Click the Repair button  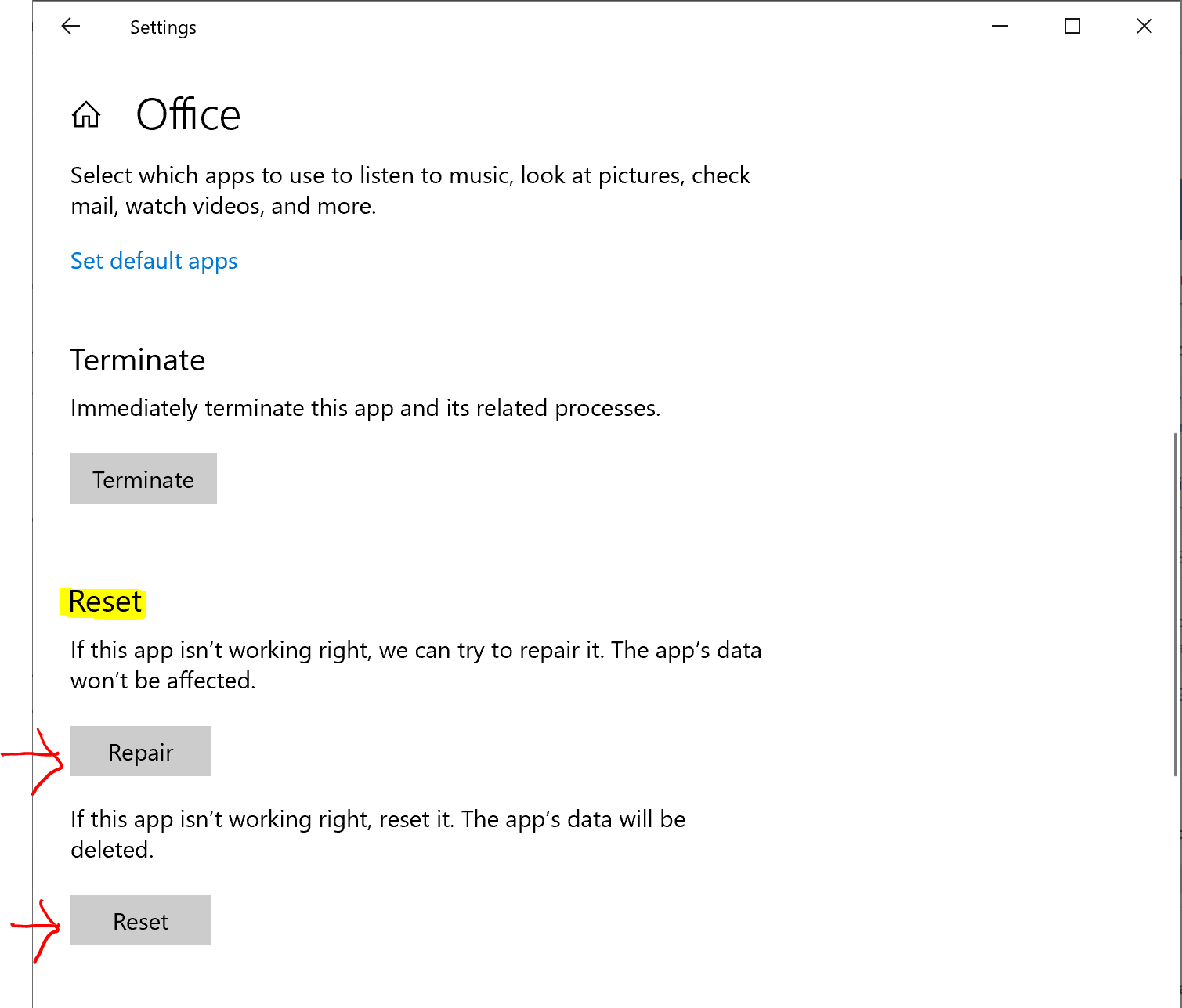[x=141, y=751]
